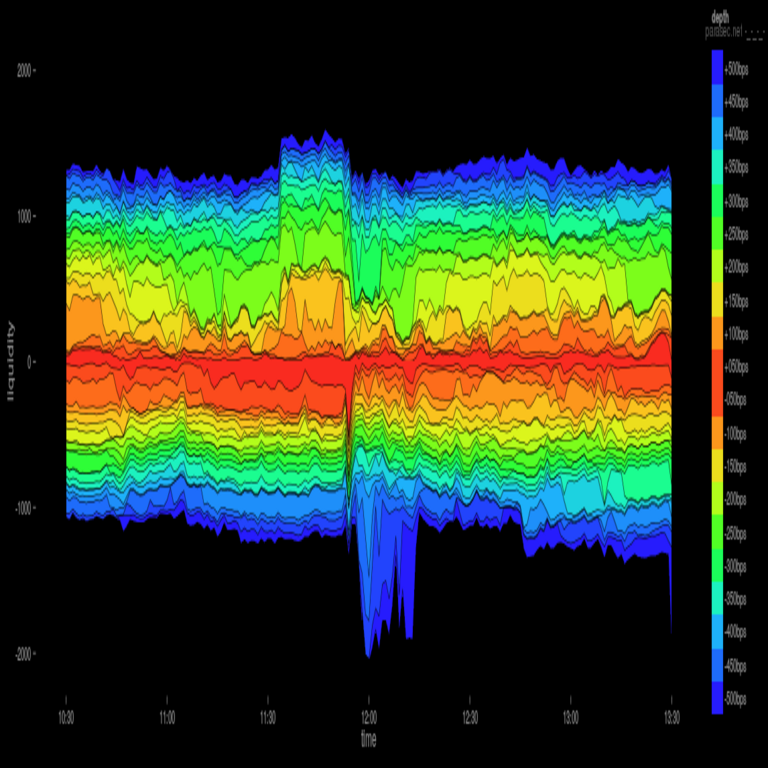The height and width of the screenshot is (768, 768).
Task: Open the parasec.net watermark link
Action: (x=725, y=32)
